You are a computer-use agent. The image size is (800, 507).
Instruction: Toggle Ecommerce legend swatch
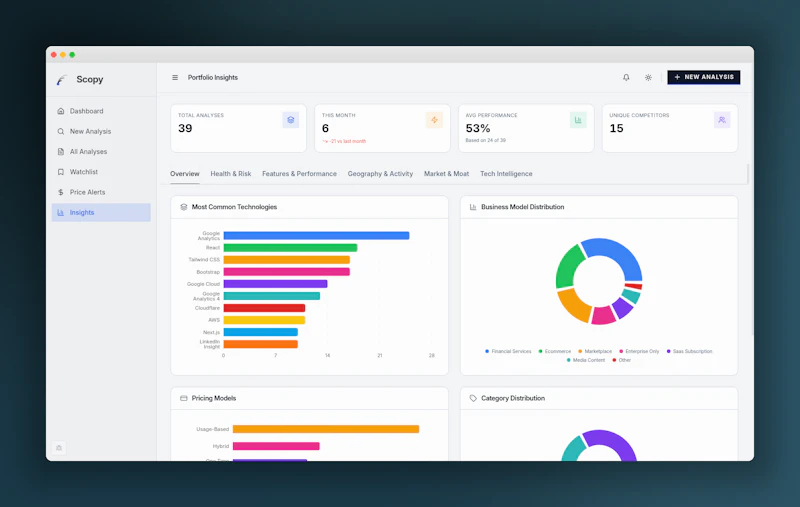(x=540, y=351)
